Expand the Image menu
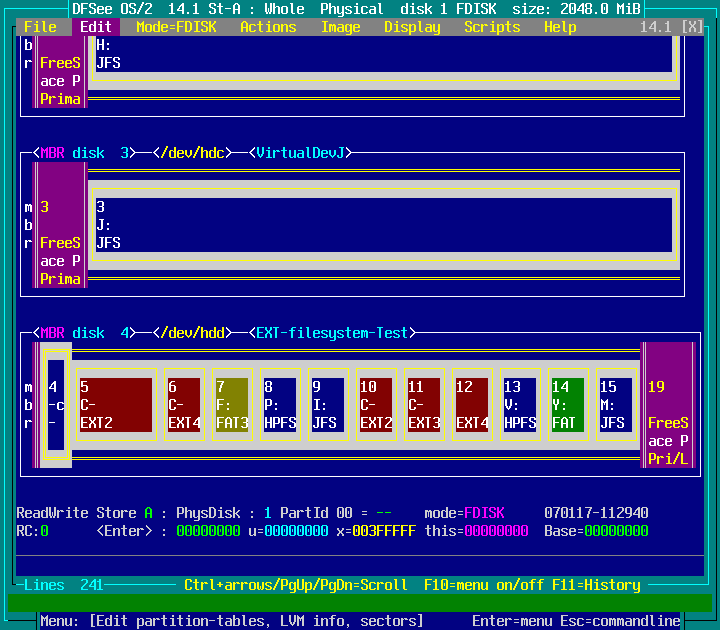This screenshot has width=720, height=630. click(x=340, y=27)
